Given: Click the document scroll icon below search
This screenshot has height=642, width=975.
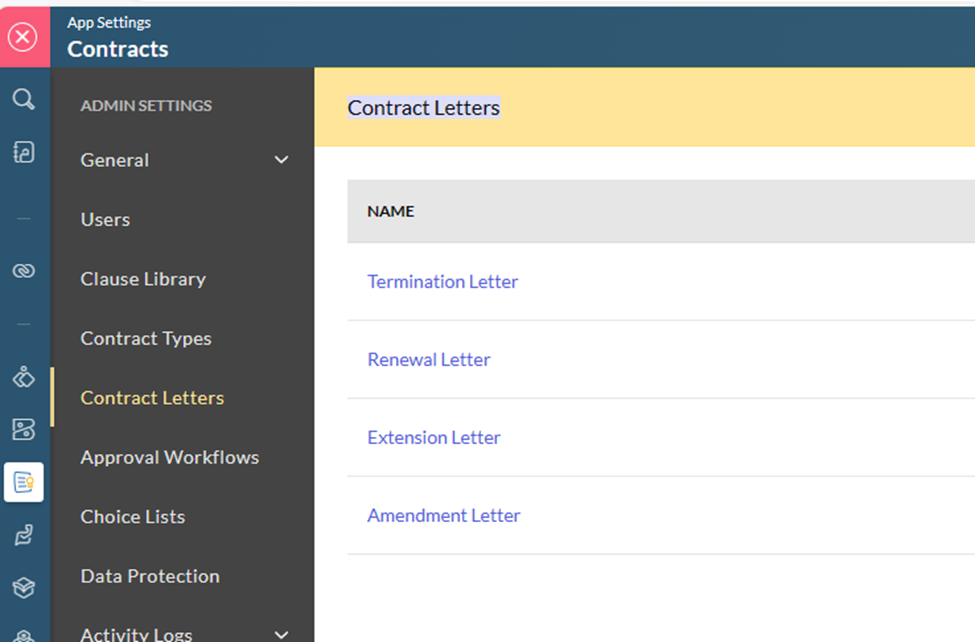Looking at the screenshot, I should point(24,152).
